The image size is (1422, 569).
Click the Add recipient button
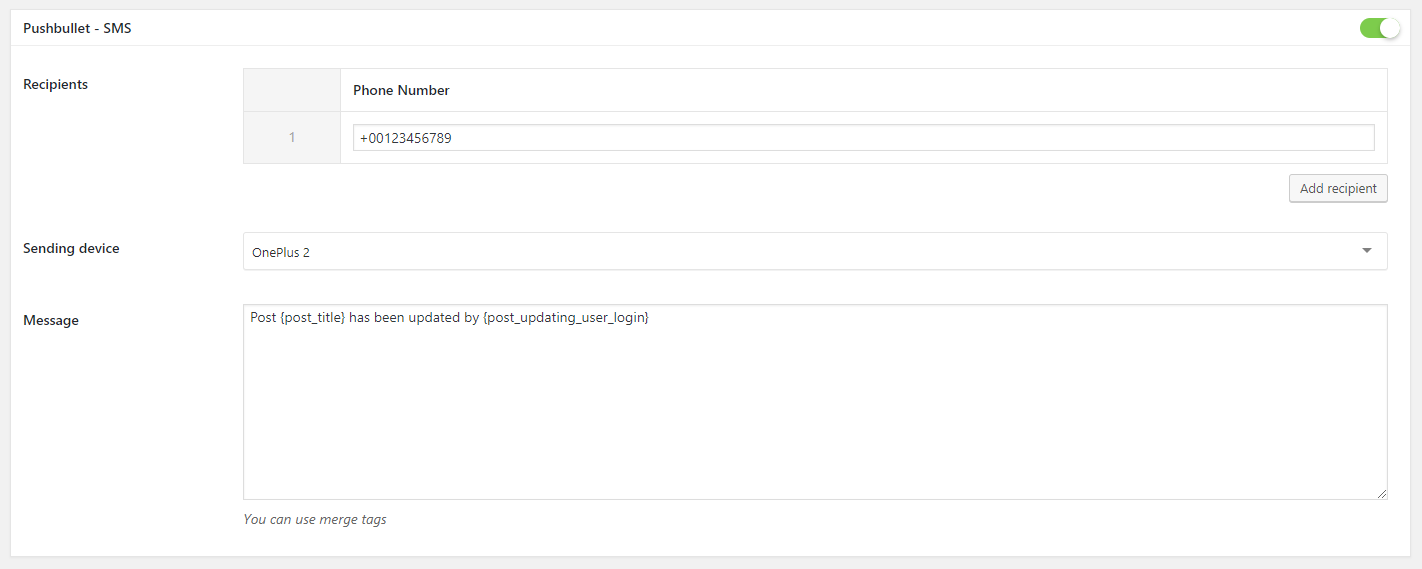coord(1338,188)
